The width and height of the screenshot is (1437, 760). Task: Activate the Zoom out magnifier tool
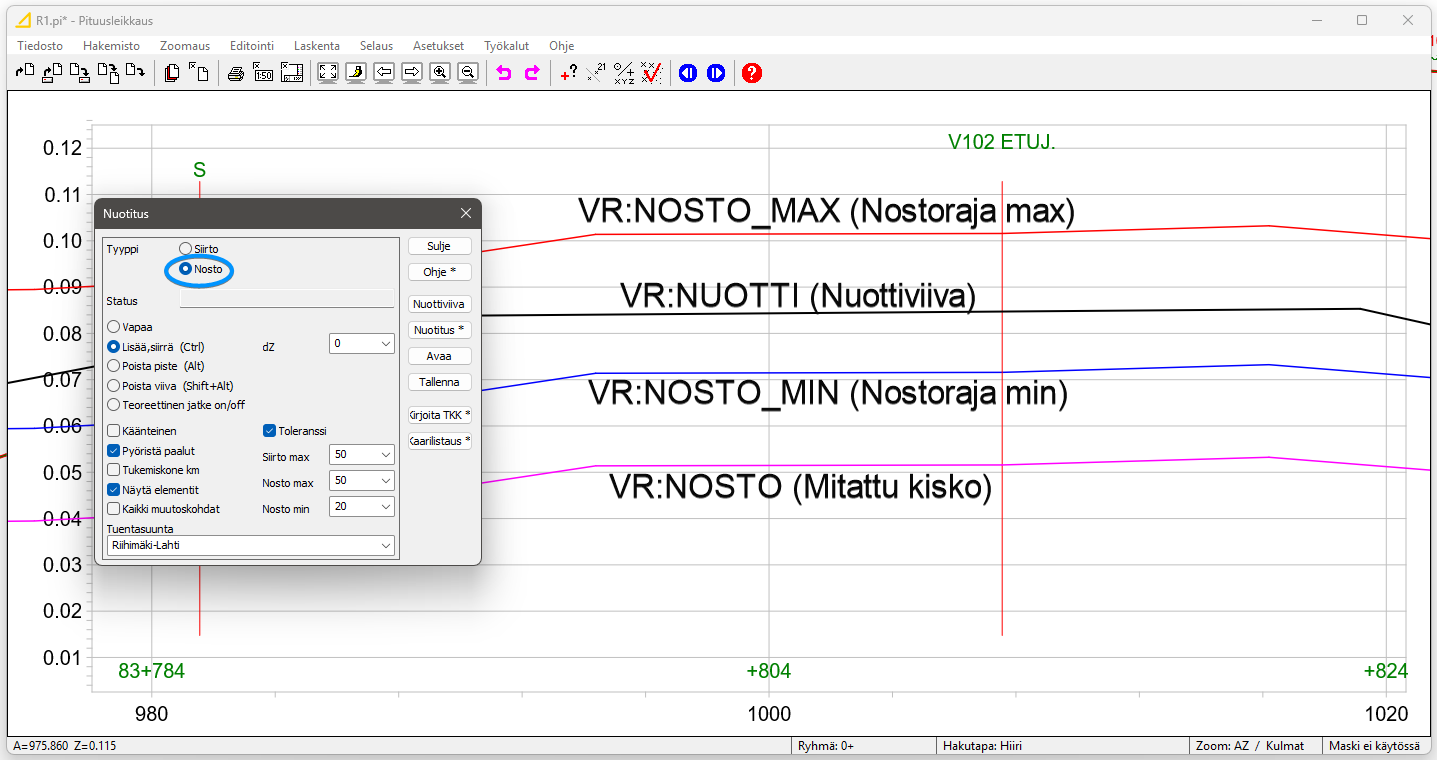point(468,72)
